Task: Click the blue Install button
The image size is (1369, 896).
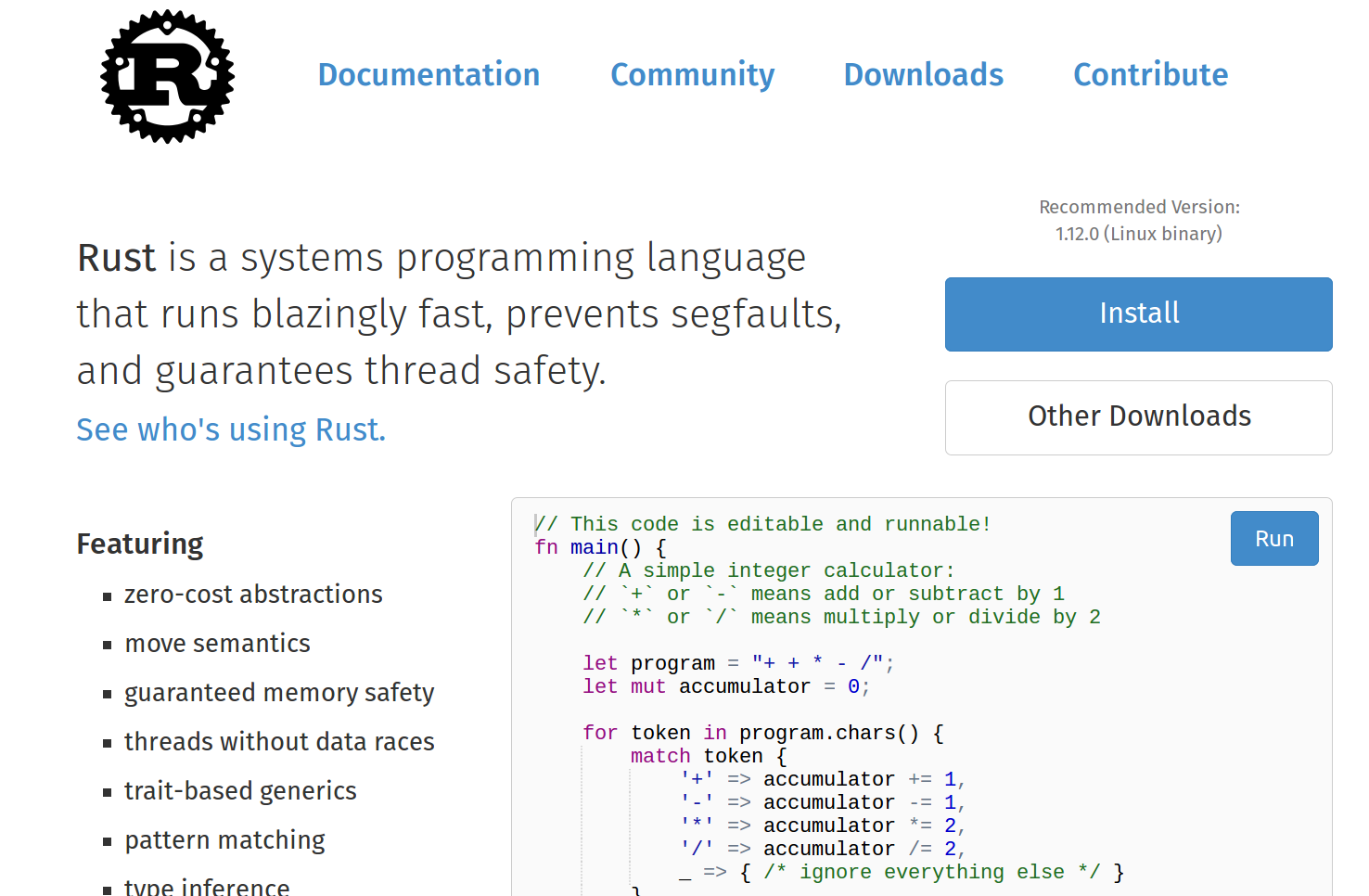Action: click(x=1139, y=314)
